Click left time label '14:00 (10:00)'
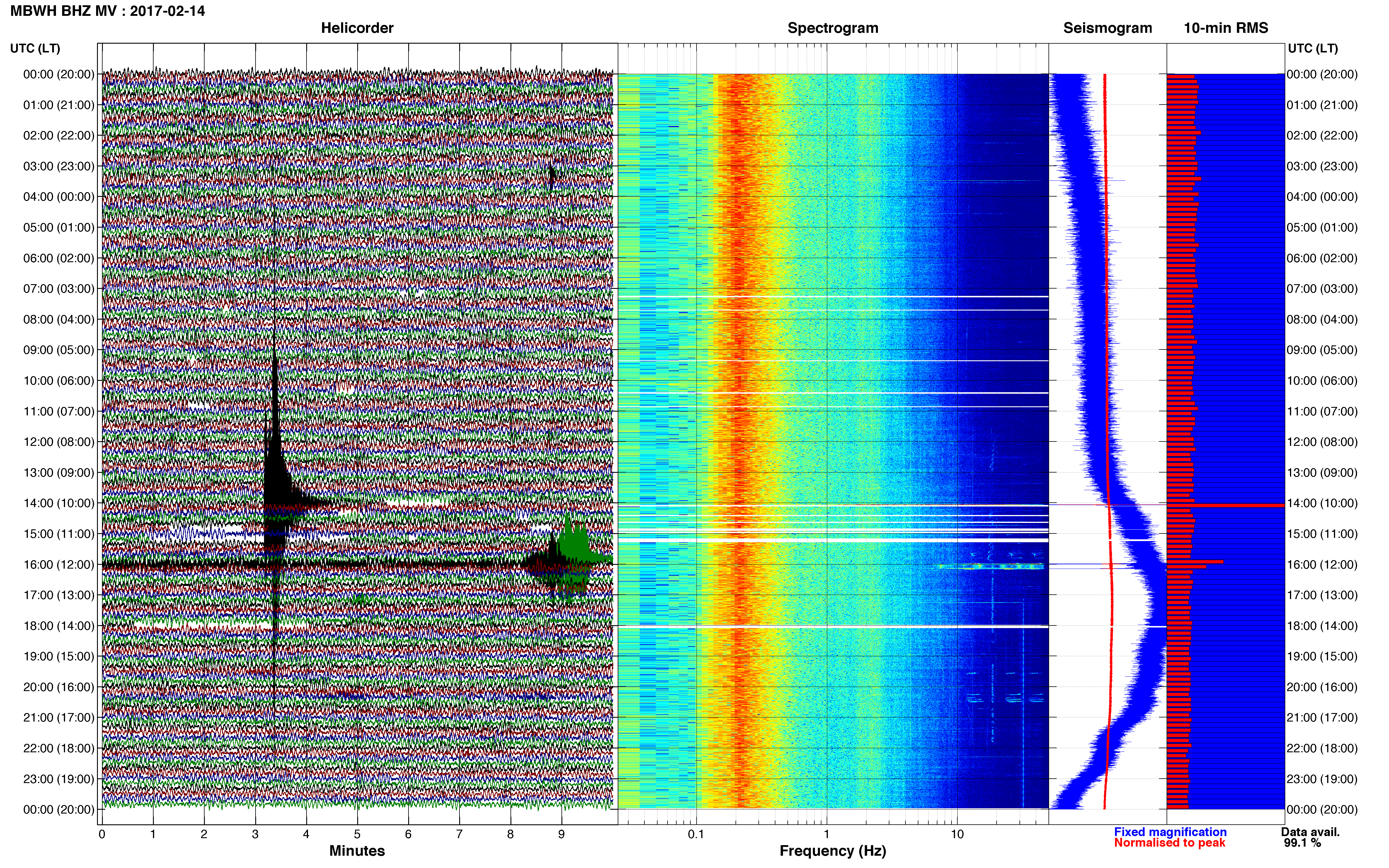 point(59,504)
